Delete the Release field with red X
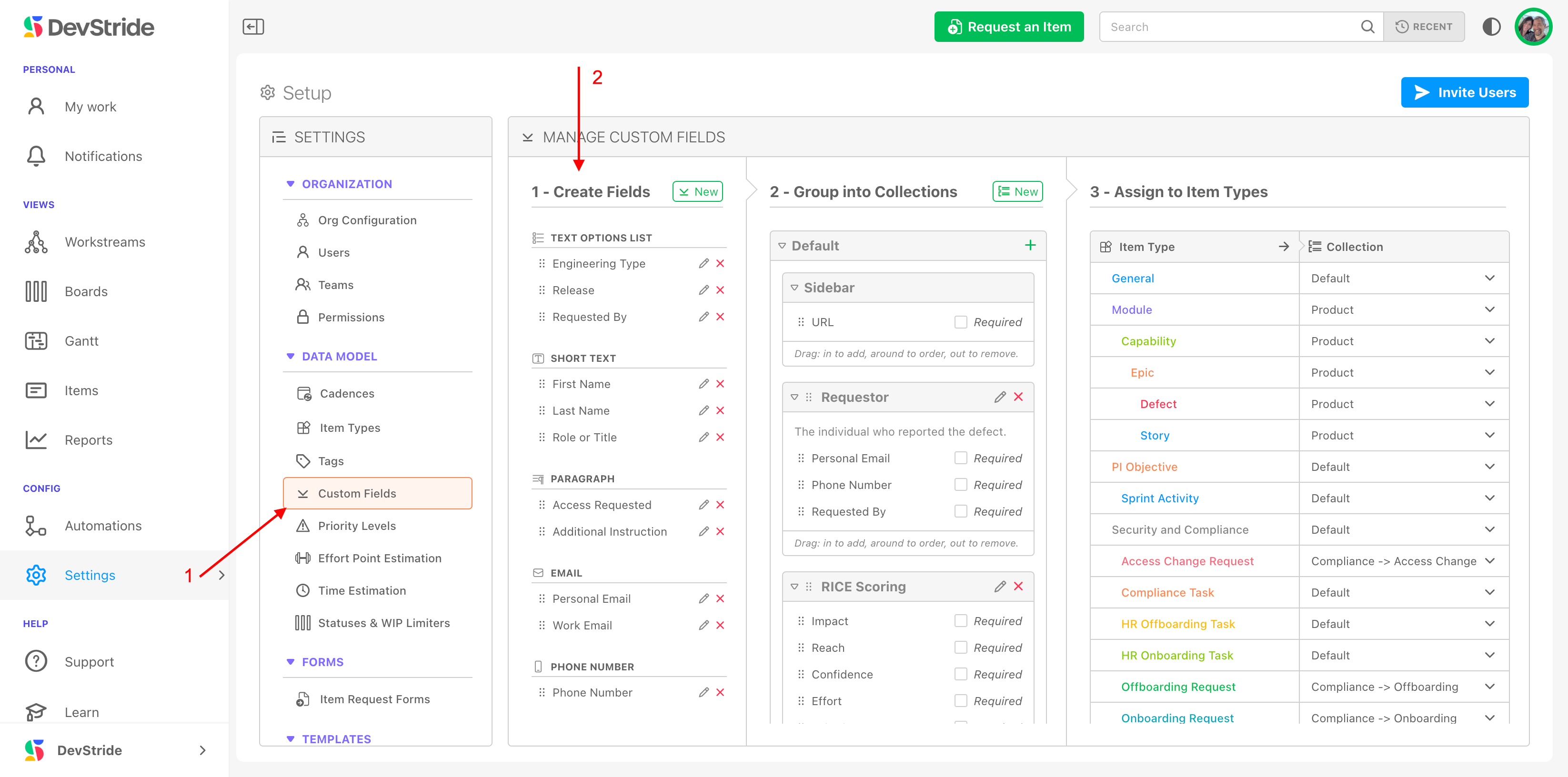This screenshot has height=777, width=1568. (720, 290)
